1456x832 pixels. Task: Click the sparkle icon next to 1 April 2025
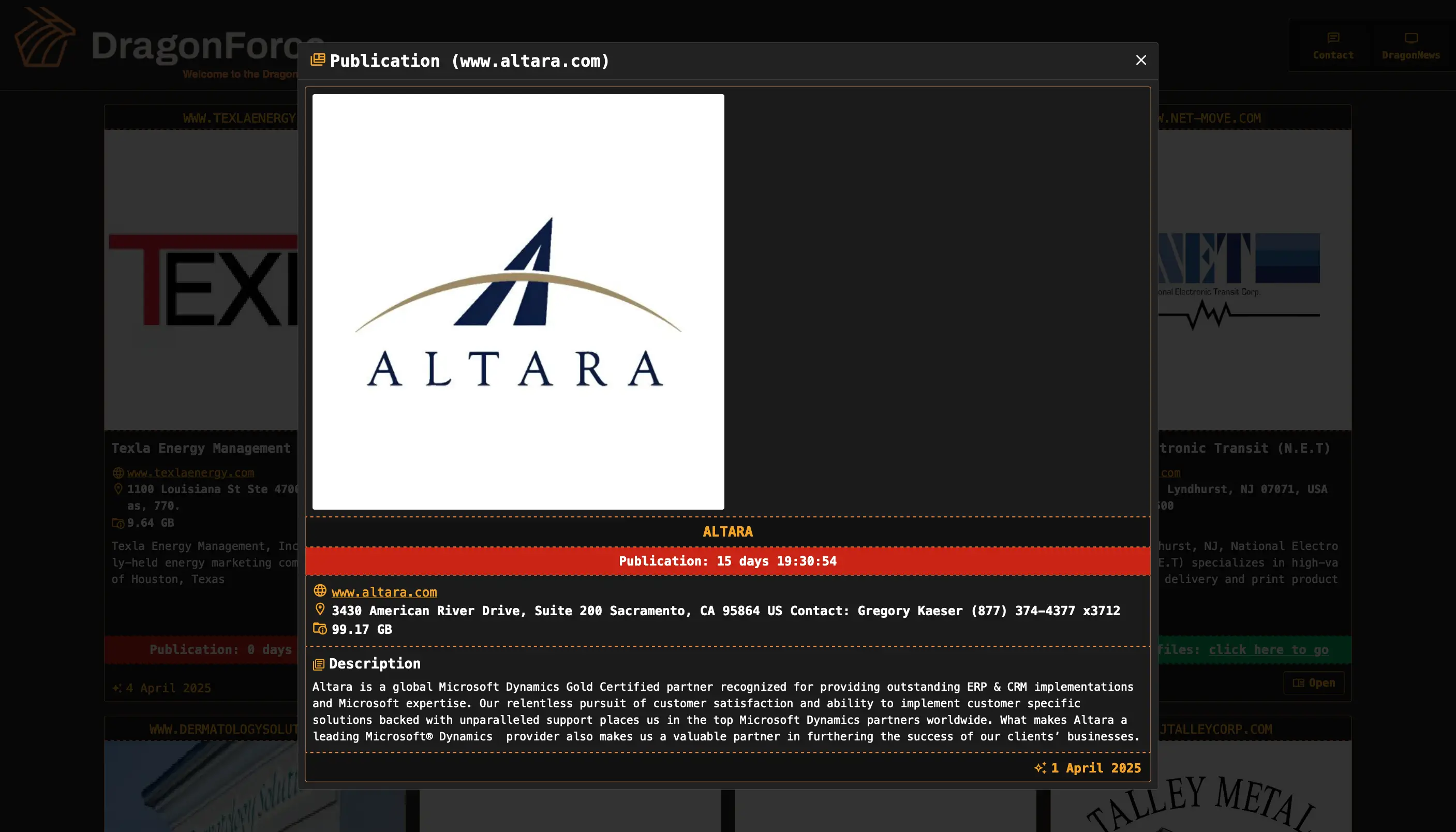[1040, 768]
